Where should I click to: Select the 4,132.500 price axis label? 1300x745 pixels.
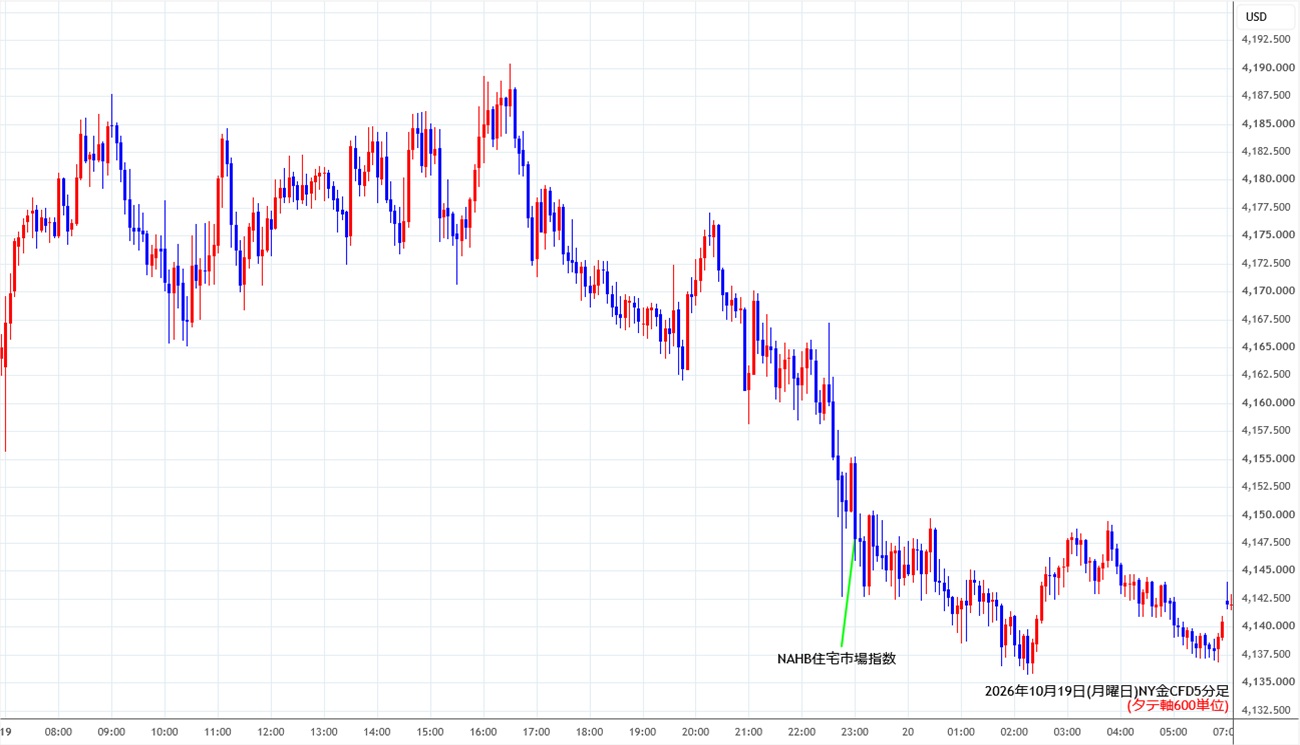coord(1268,710)
